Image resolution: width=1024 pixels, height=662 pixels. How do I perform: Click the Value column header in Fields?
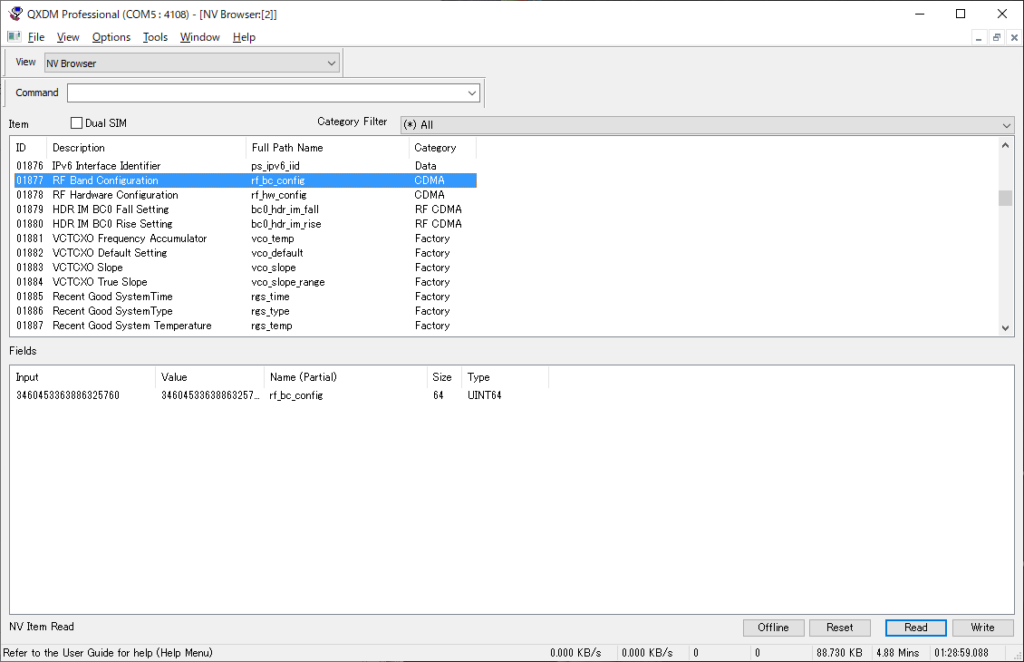(x=210, y=377)
